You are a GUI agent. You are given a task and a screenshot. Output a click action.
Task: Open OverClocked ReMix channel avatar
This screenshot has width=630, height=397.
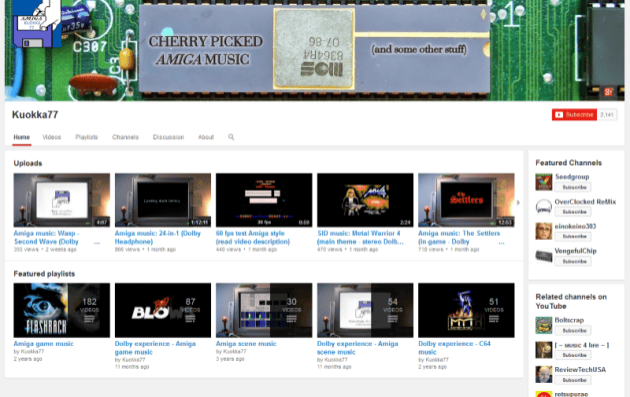(x=544, y=207)
